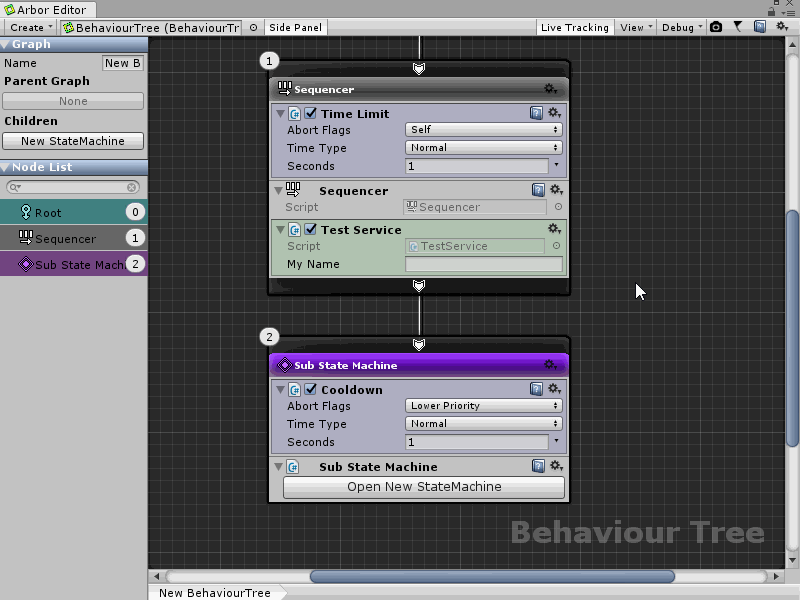Open the View menu
800x600 pixels.
tap(635, 27)
